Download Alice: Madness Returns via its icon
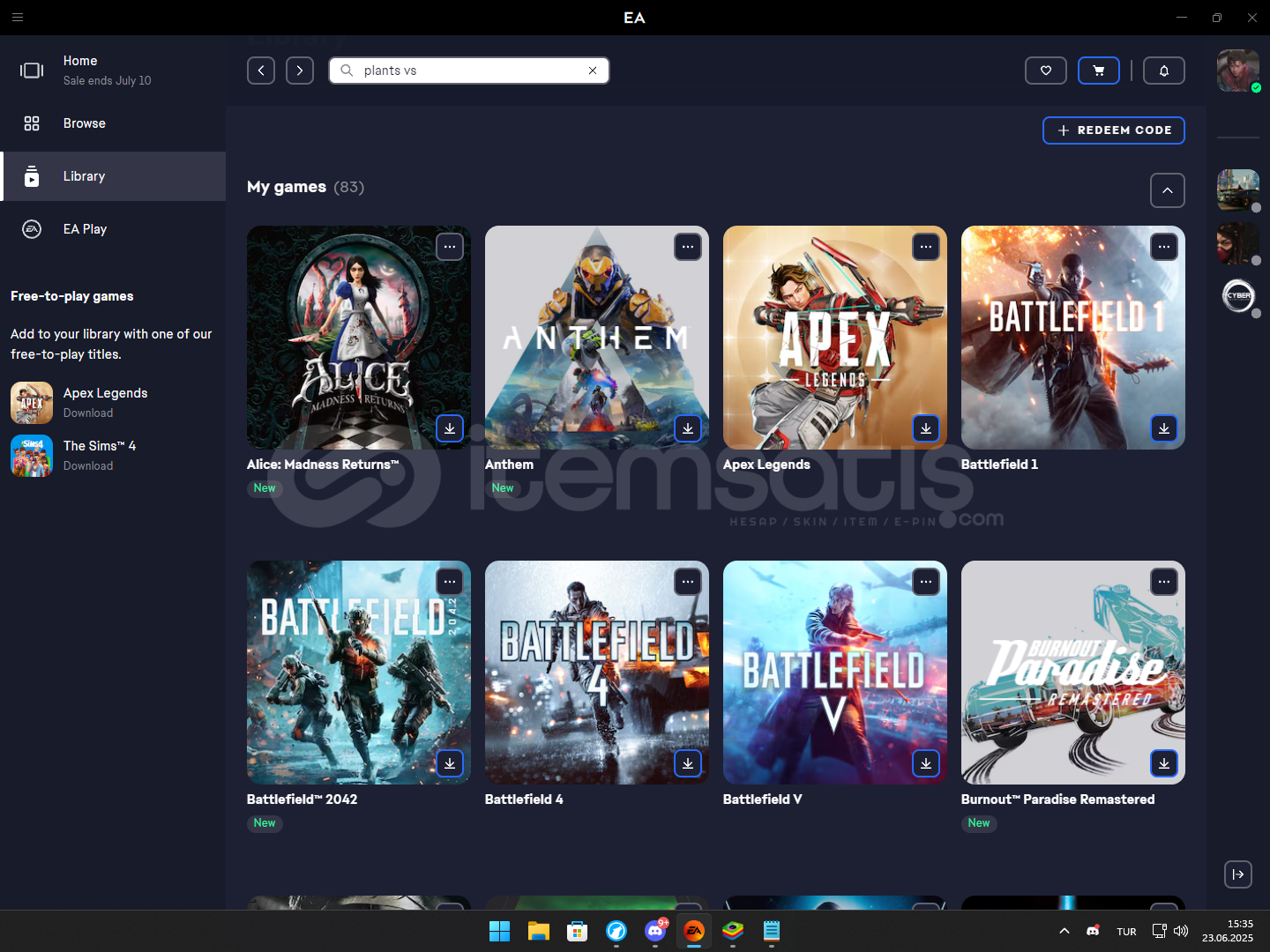The width and height of the screenshot is (1270, 952). point(450,428)
